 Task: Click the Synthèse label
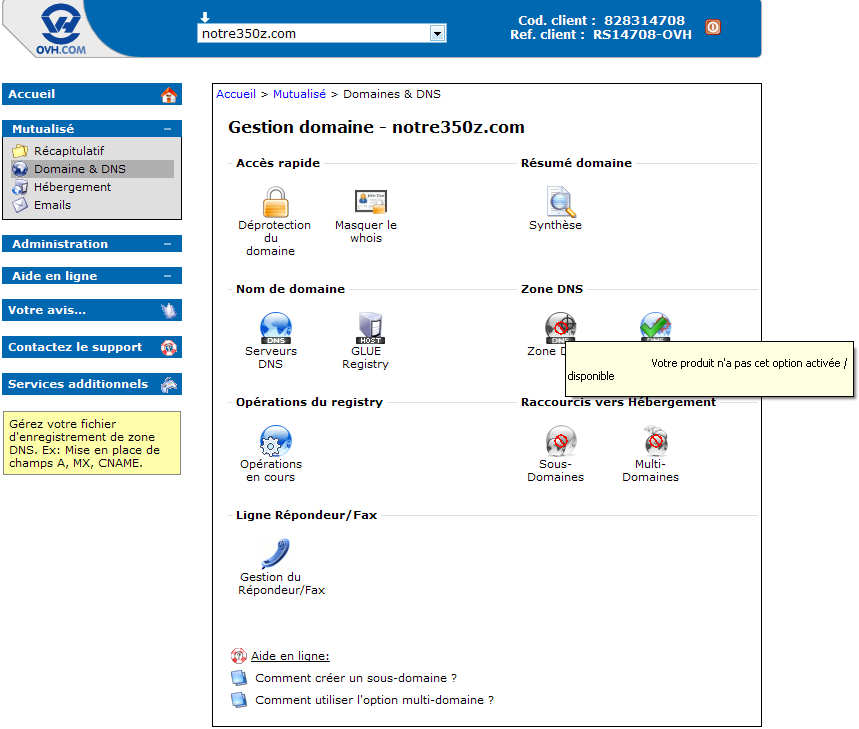pos(556,225)
